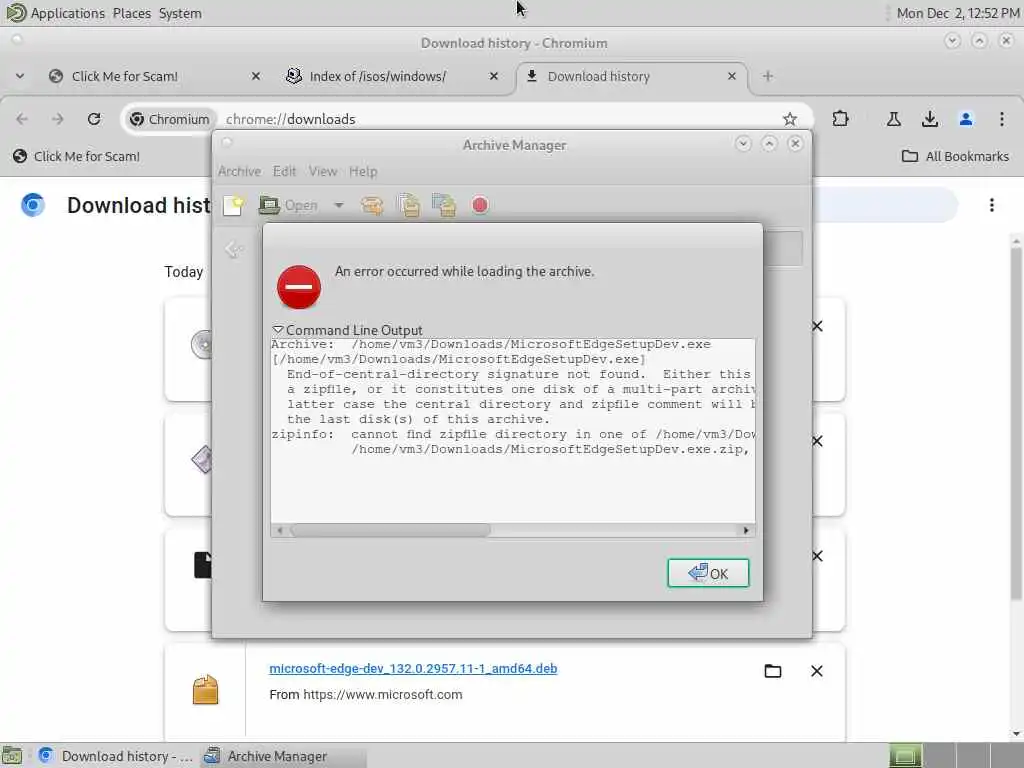Click the back arrow in Archive Manager

click(x=233, y=249)
